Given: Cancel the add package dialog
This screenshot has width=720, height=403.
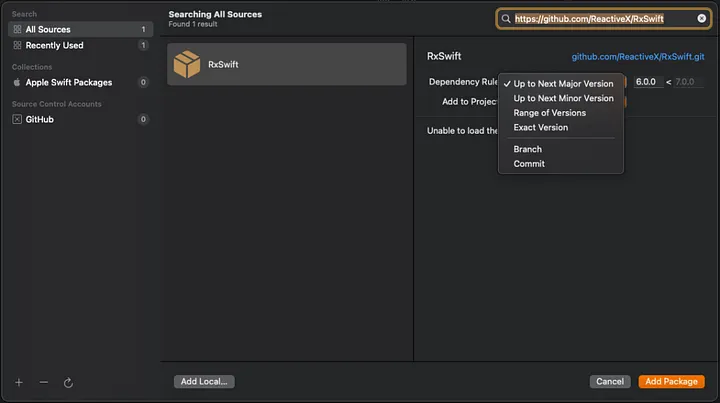Looking at the screenshot, I should [x=610, y=382].
